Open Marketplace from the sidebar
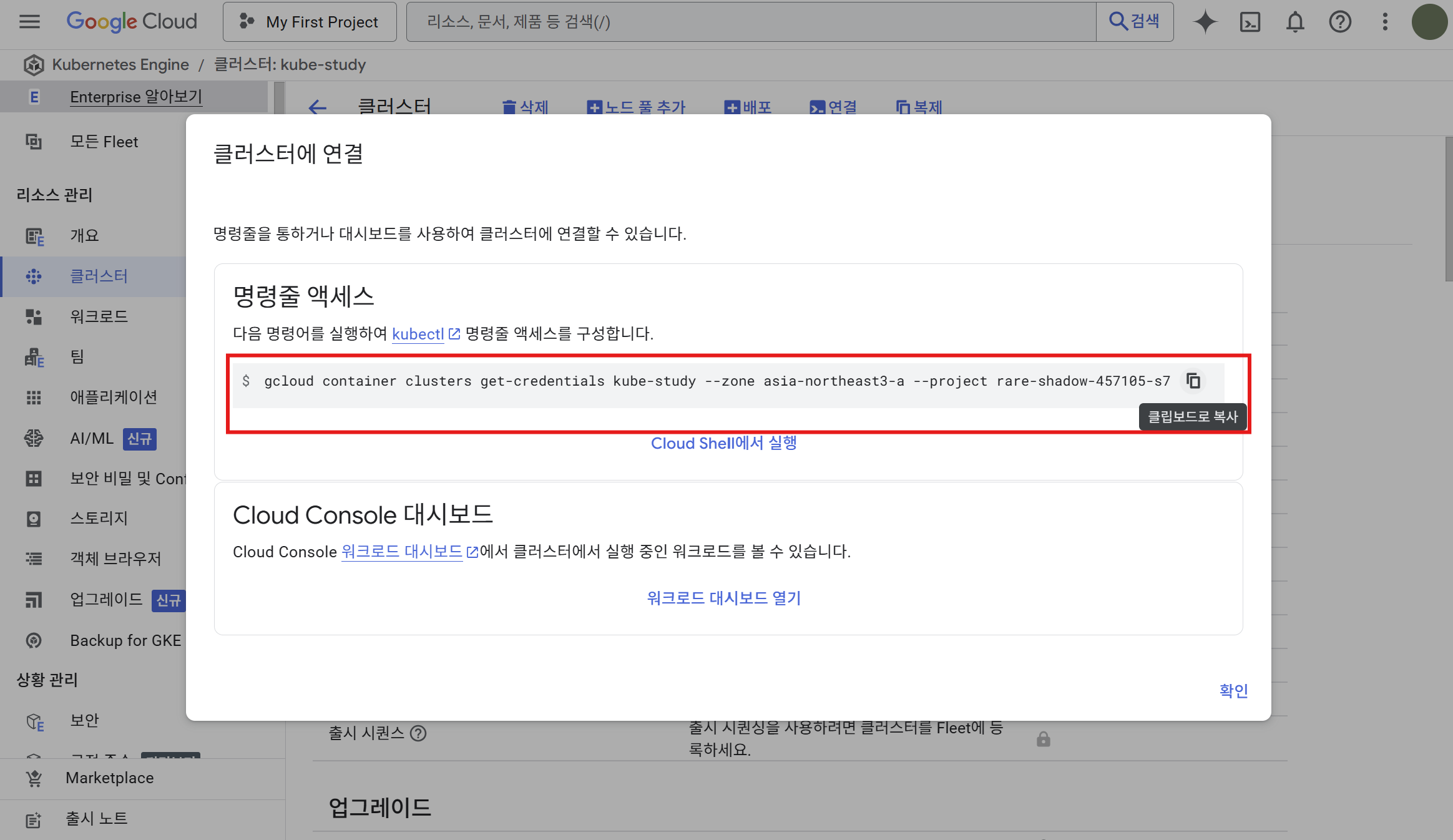Viewport: 1453px width, 840px height. click(x=109, y=778)
